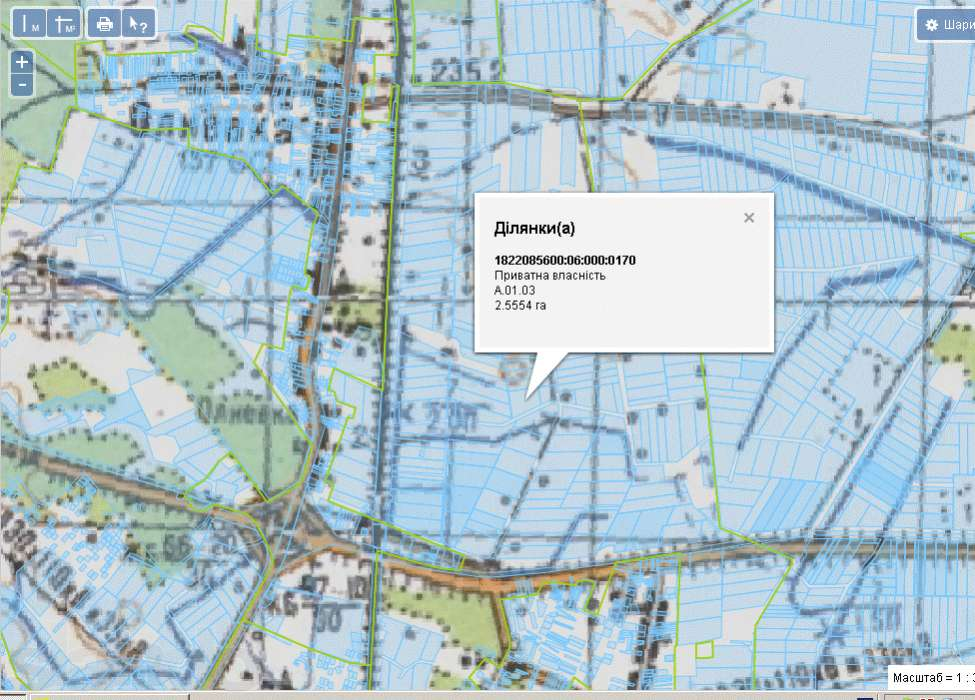Activate the area measurement tool
Image resolution: width=975 pixels, height=700 pixels.
click(65, 25)
